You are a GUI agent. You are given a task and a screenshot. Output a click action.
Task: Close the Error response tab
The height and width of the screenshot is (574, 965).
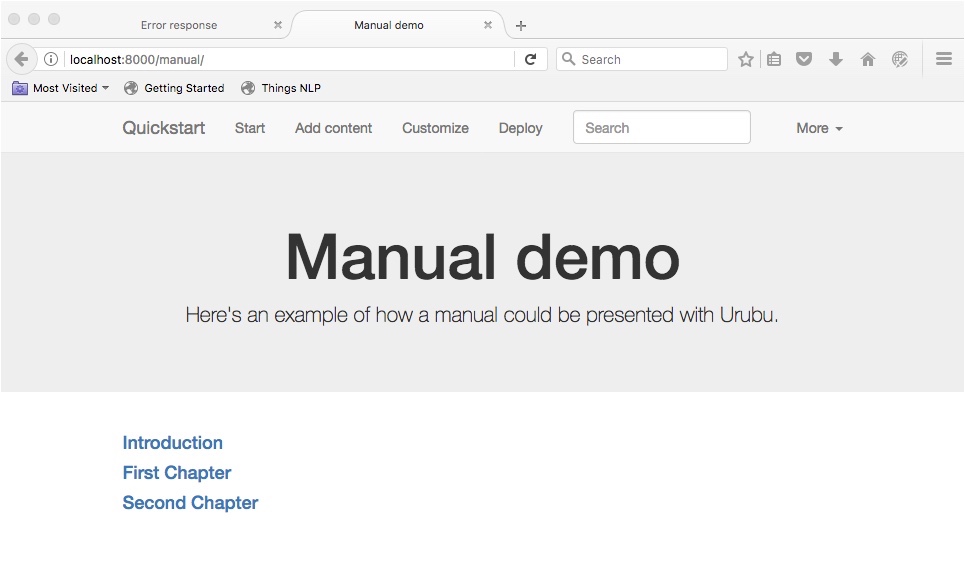(278, 25)
